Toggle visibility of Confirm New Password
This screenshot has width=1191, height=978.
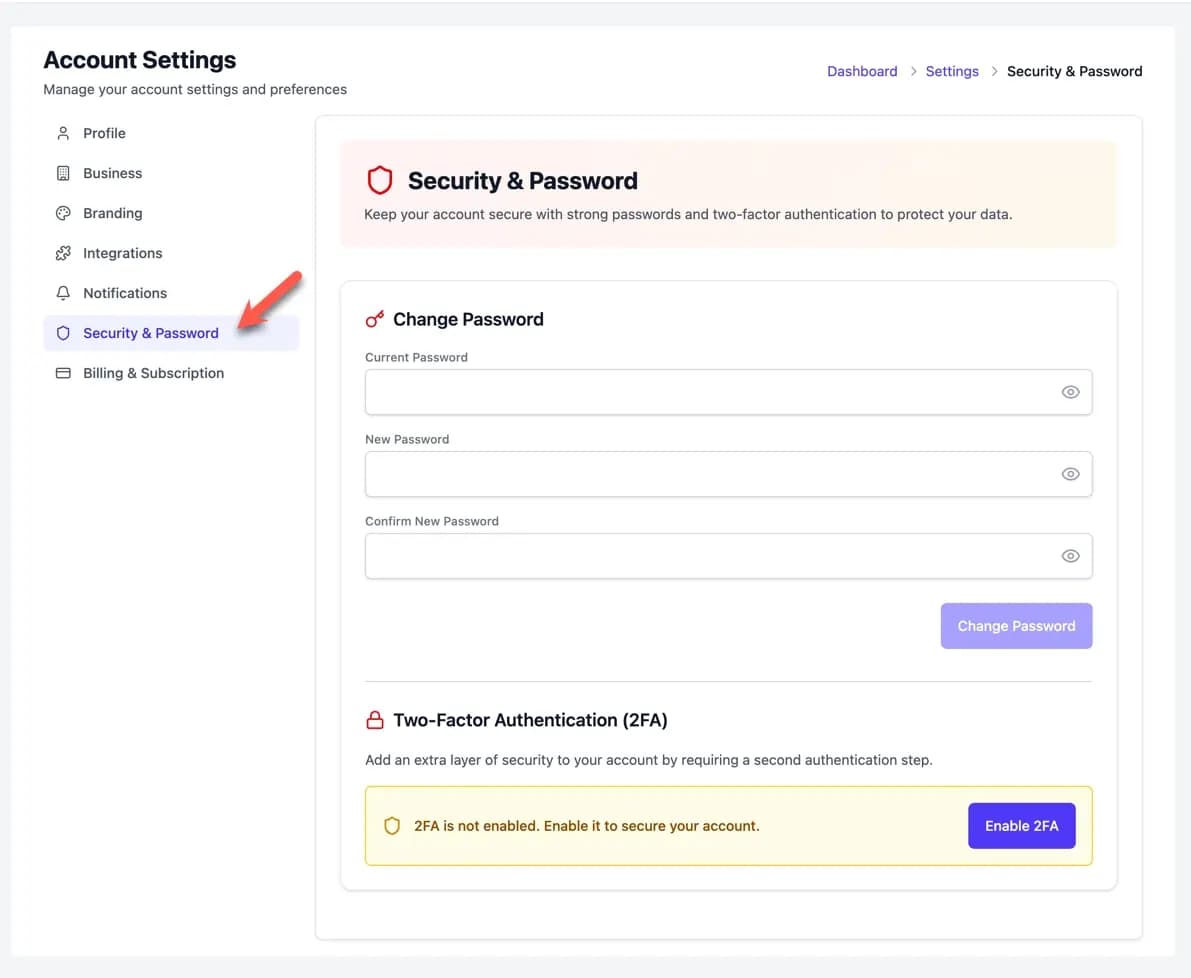pos(1070,556)
